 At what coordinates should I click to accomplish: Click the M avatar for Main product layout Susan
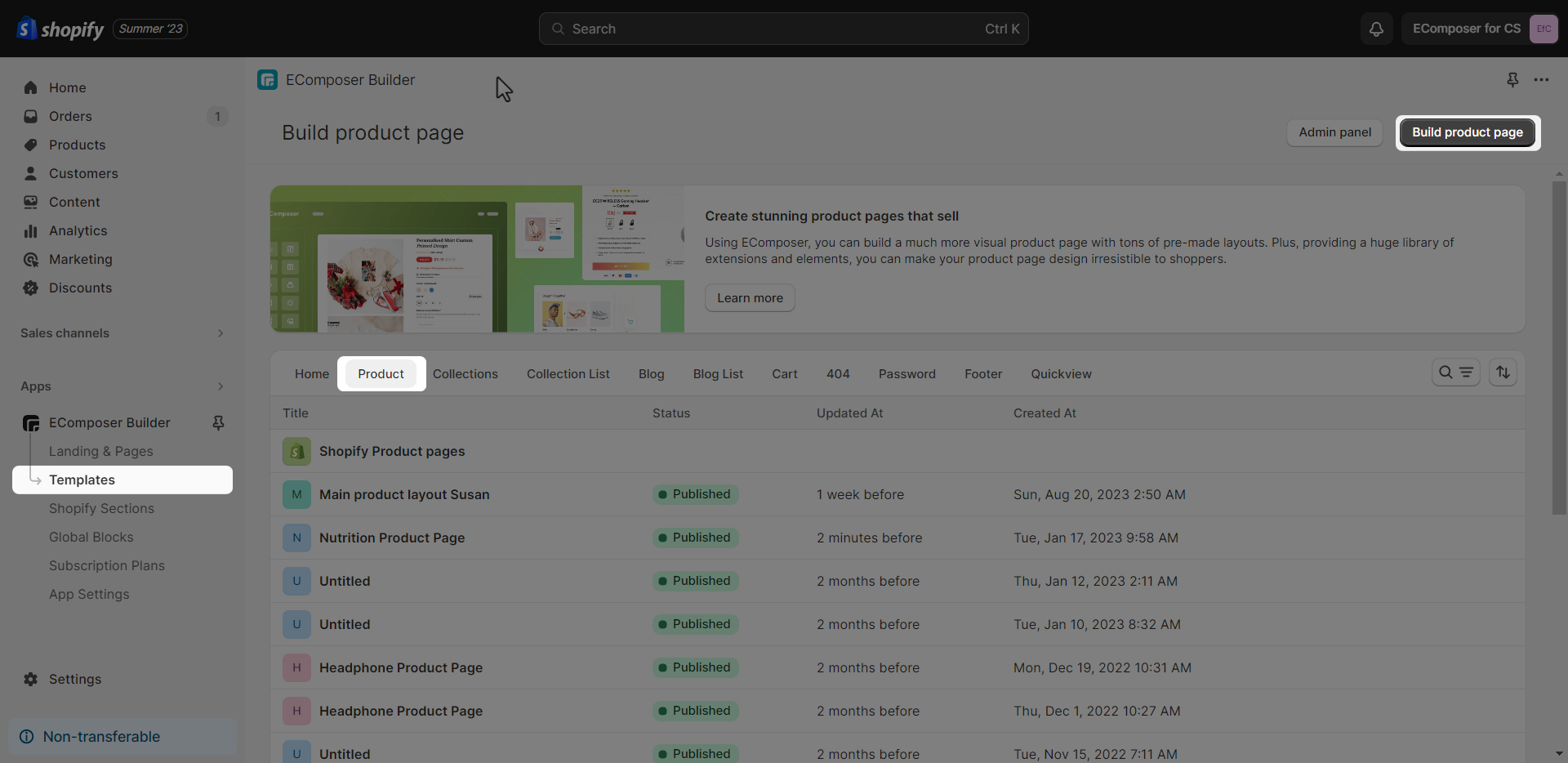click(296, 494)
